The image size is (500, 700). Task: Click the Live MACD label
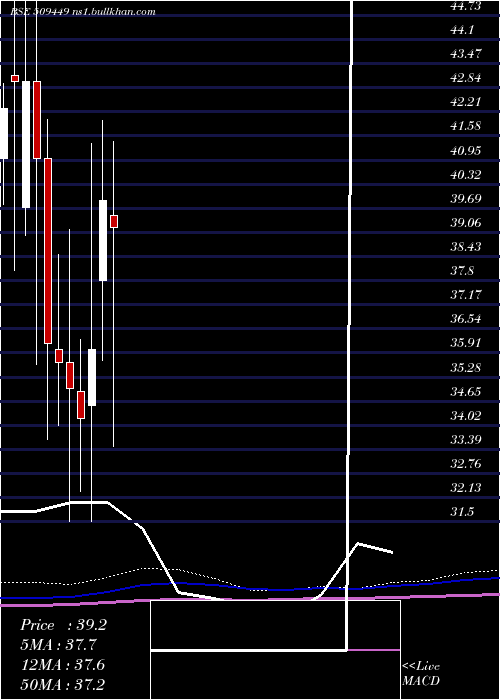[421, 674]
